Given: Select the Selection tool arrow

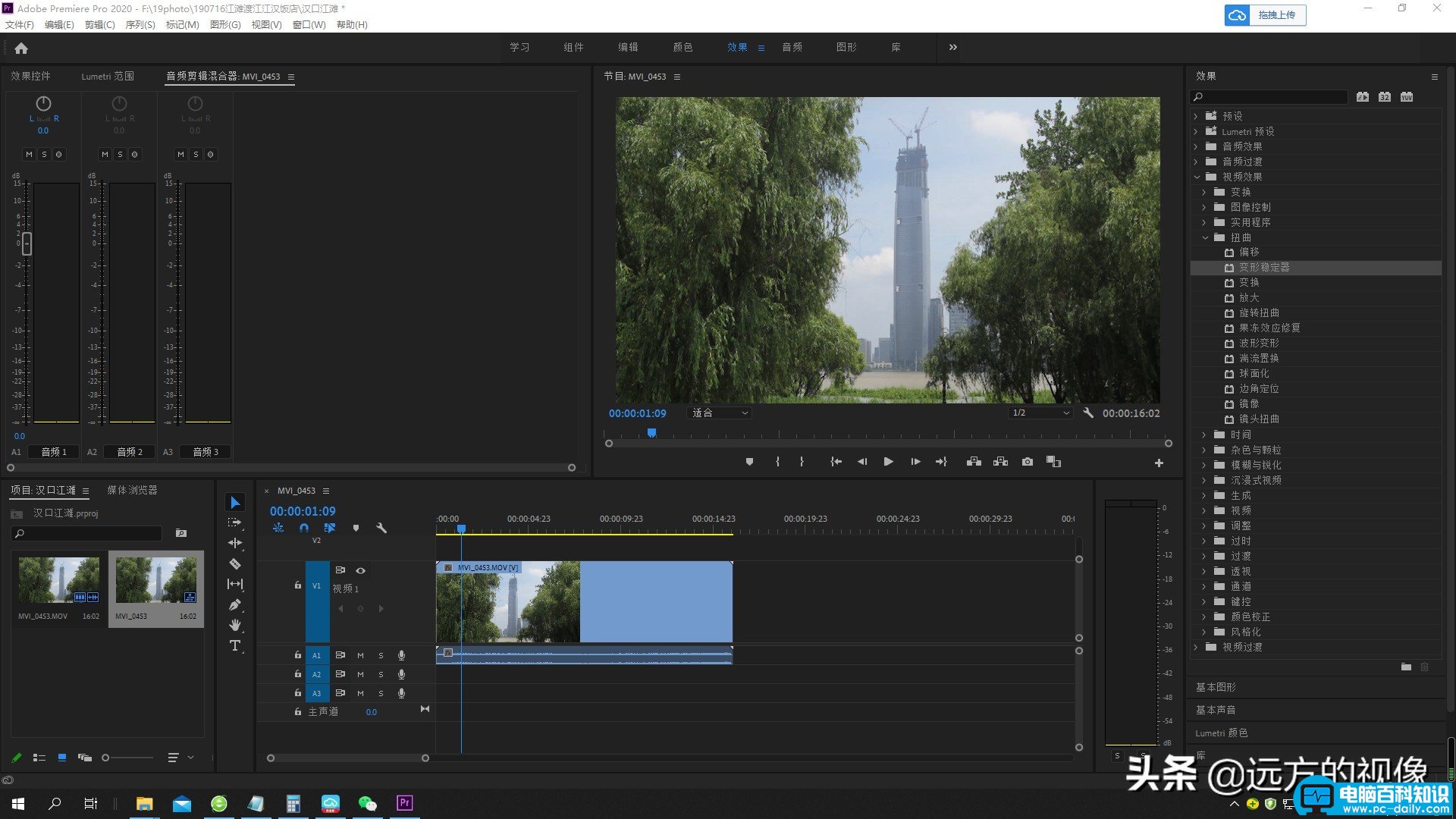Looking at the screenshot, I should pyautogui.click(x=235, y=503).
